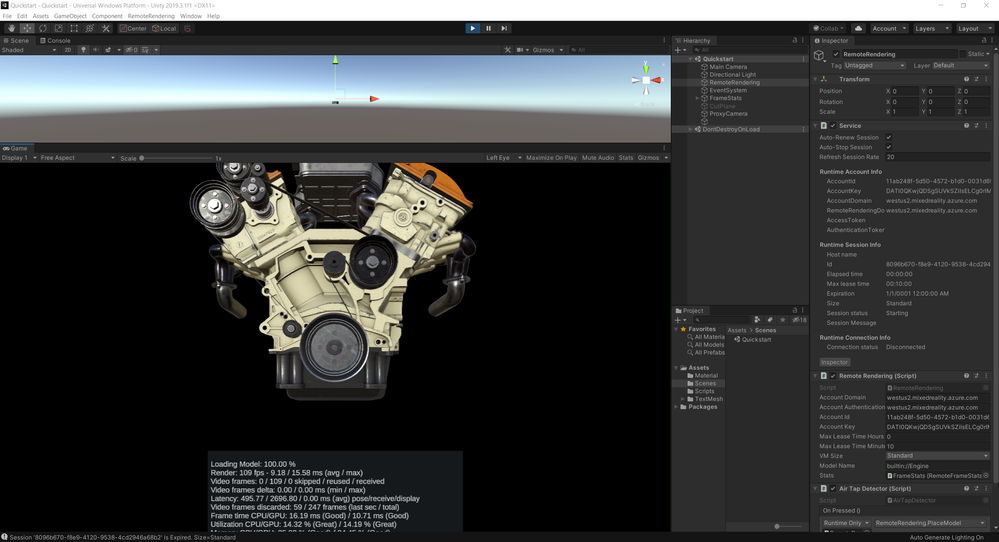Select the Rect Transform tool
Screen dimensions: 999x542
pos(74,29)
